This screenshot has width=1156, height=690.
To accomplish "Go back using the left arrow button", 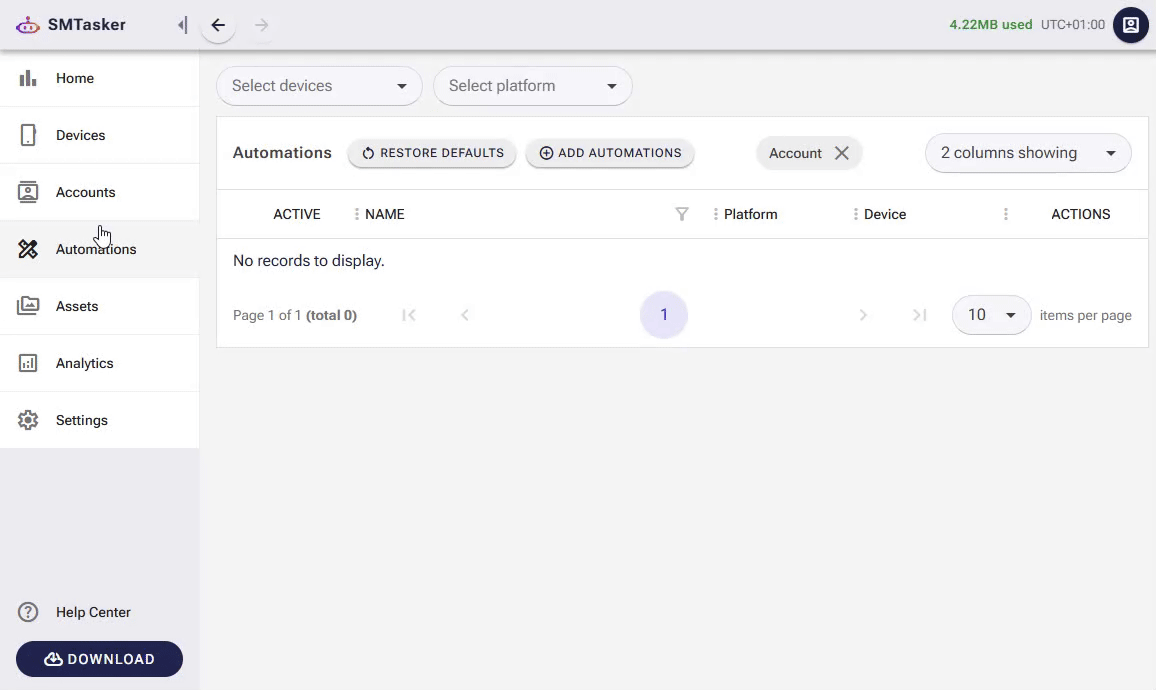I will click(x=218, y=25).
